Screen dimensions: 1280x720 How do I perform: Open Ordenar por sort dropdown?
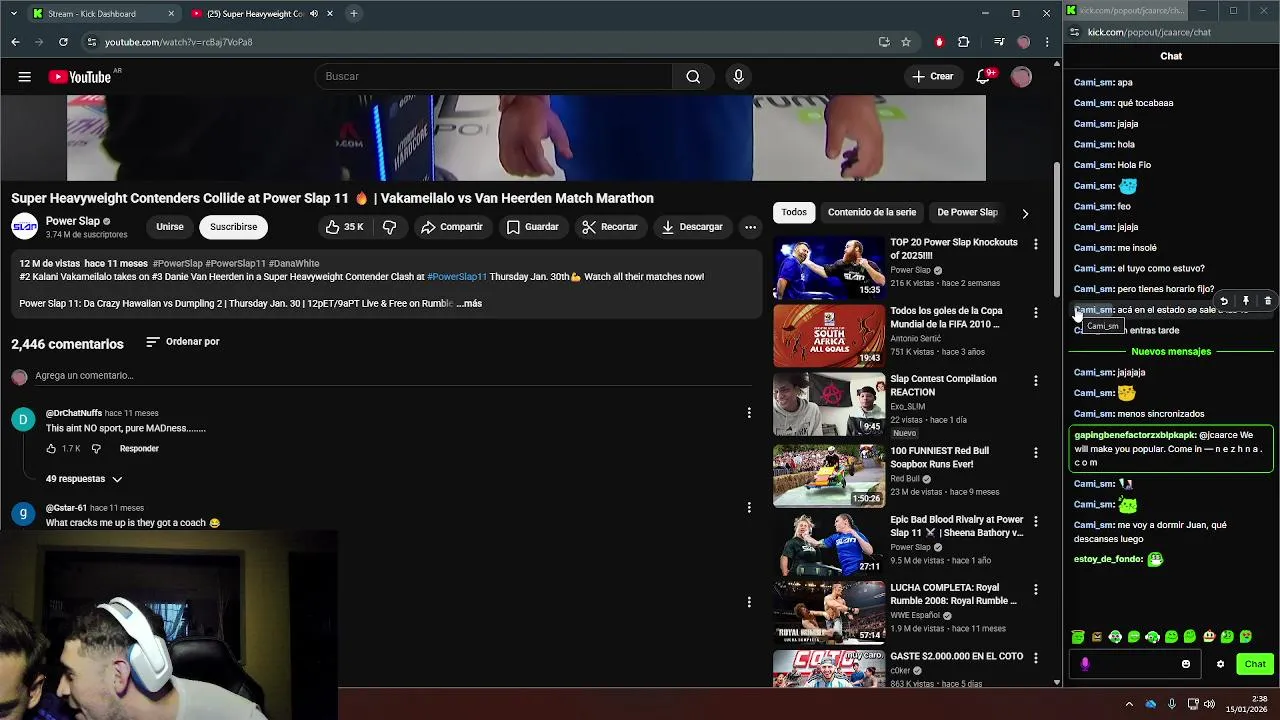point(182,342)
